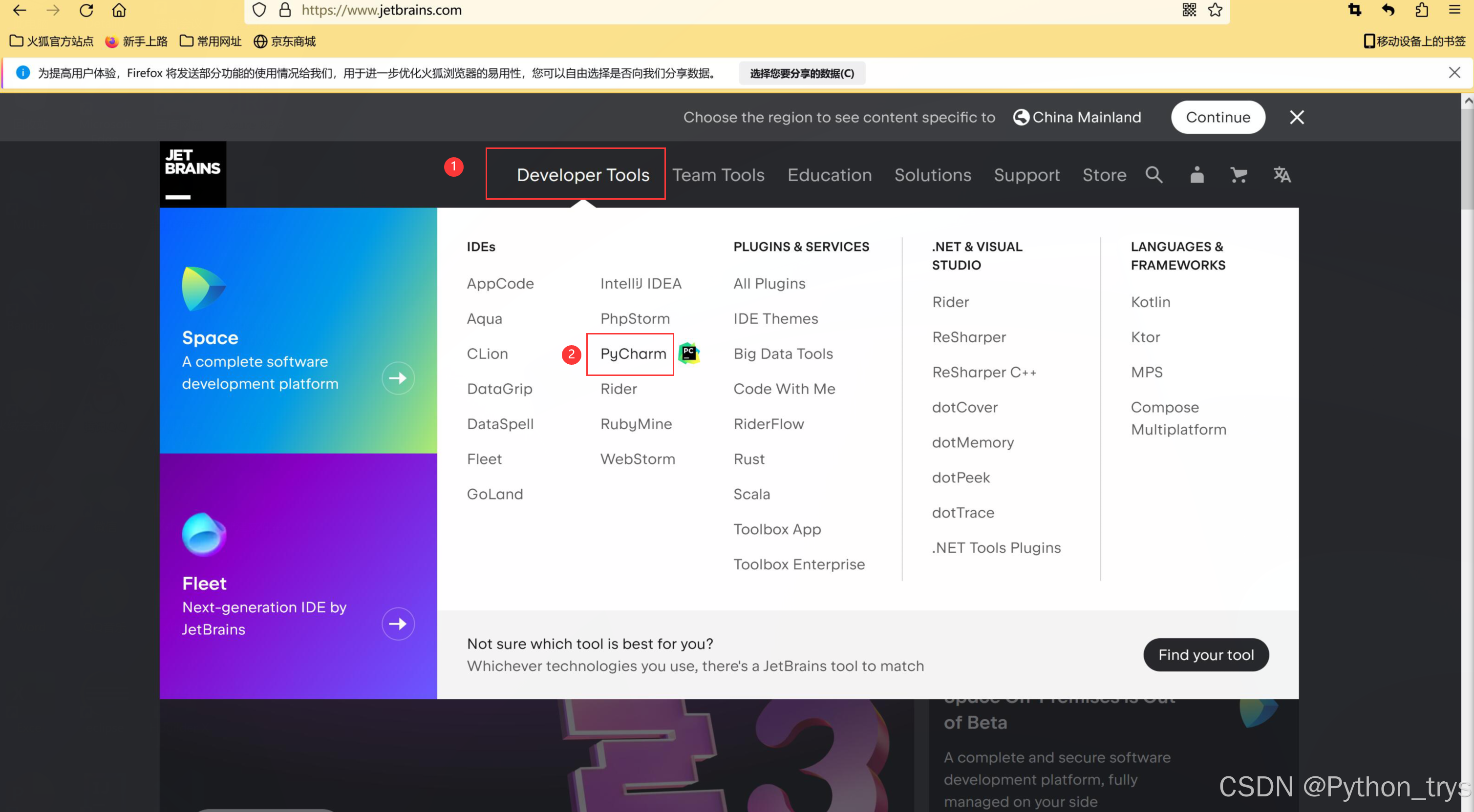Open the Developer Tools menu
This screenshot has width=1474, height=812.
pyautogui.click(x=582, y=174)
